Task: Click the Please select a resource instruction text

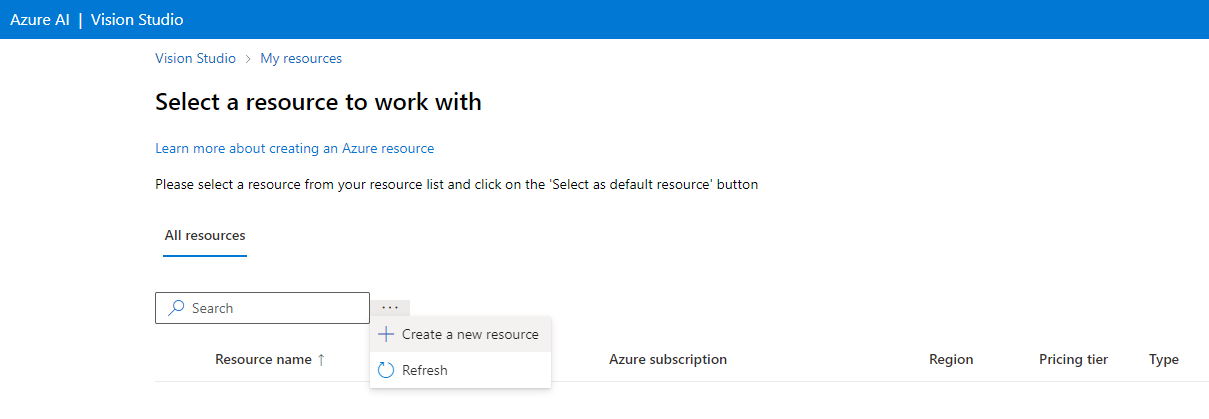Action: (457, 184)
